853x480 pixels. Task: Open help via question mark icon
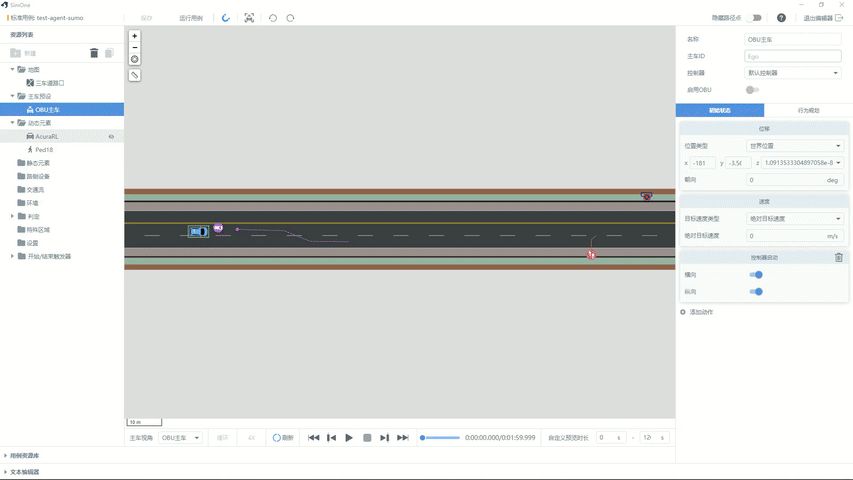[x=781, y=18]
